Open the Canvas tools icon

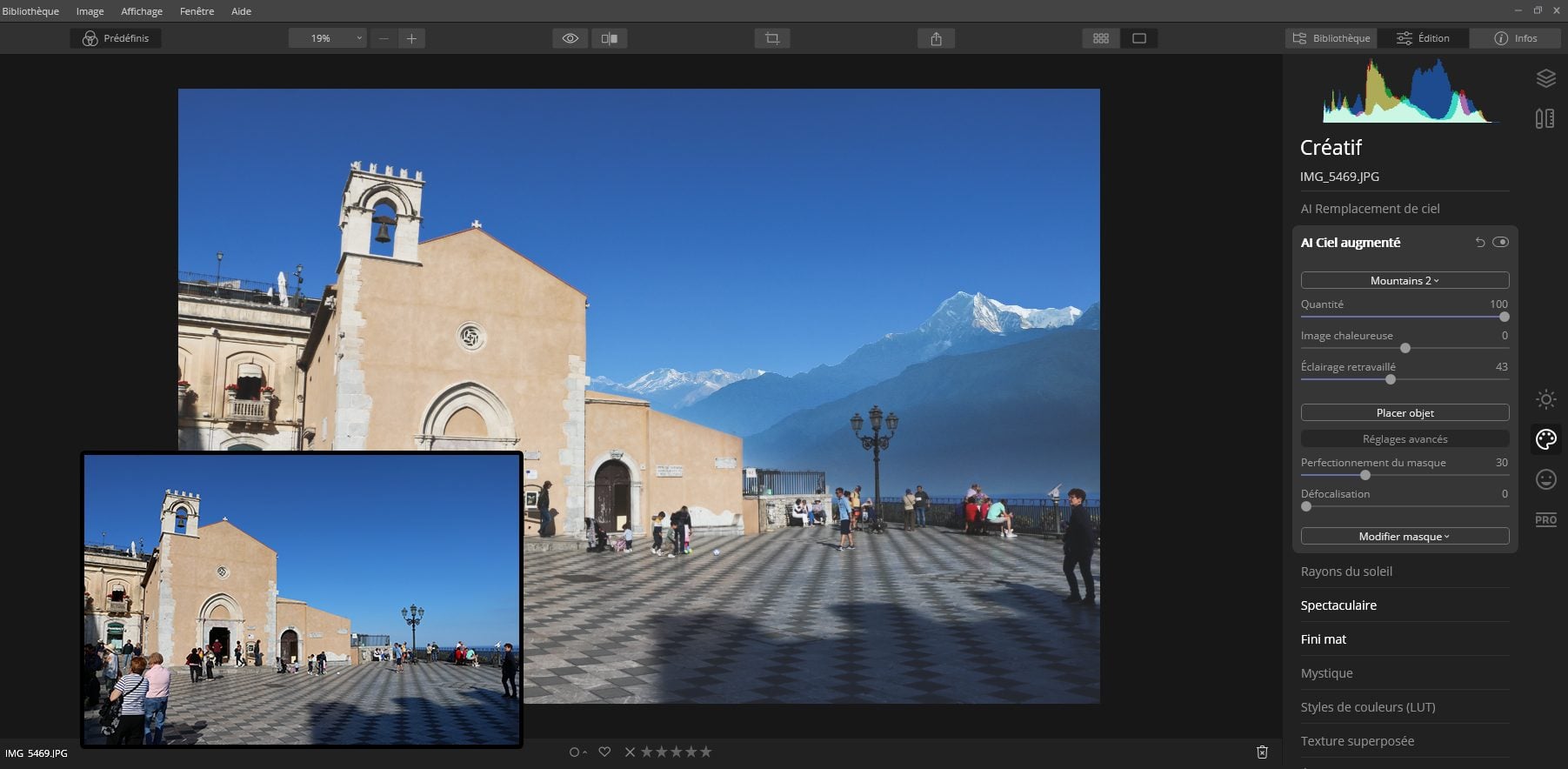point(1545,118)
